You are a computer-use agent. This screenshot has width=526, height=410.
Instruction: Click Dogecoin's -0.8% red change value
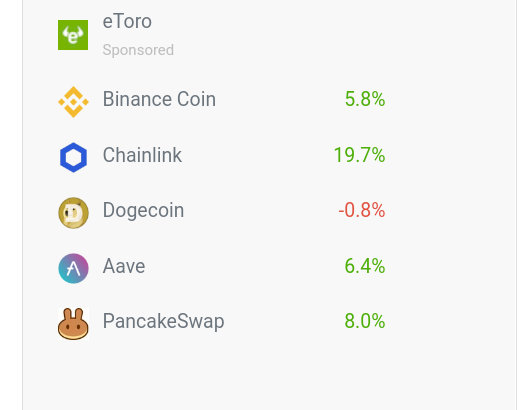[362, 210]
